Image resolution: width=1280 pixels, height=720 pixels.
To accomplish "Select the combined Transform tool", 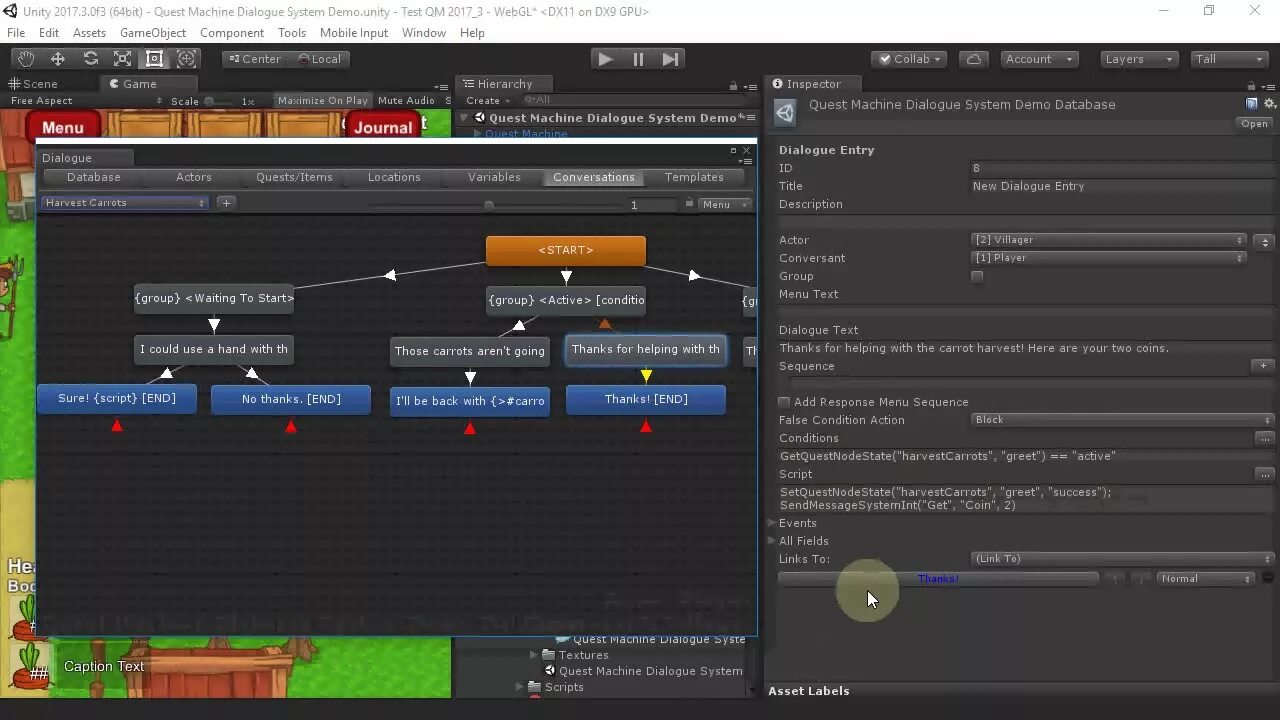I will 186,59.
